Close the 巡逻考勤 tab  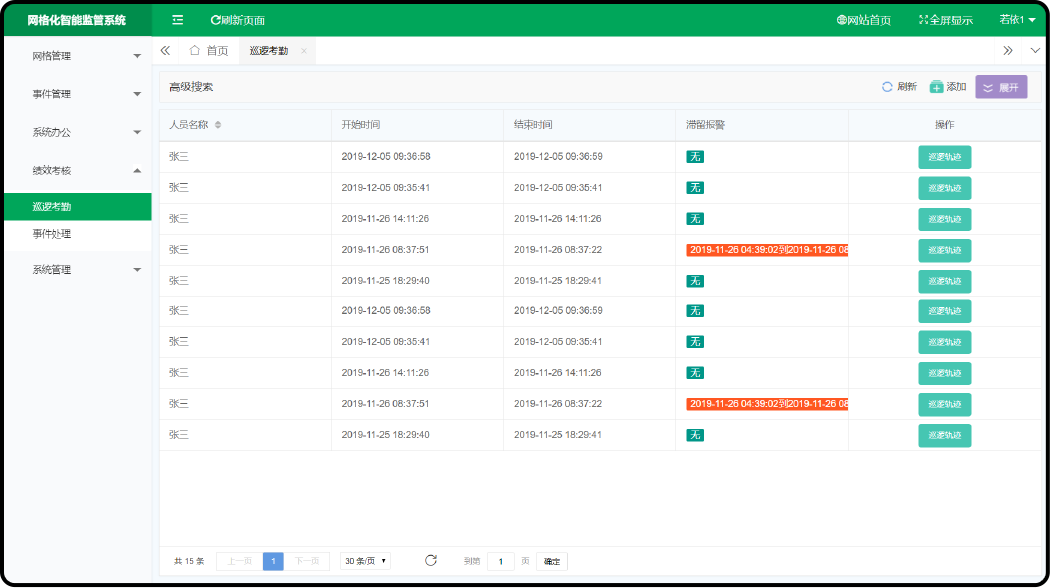(x=304, y=51)
